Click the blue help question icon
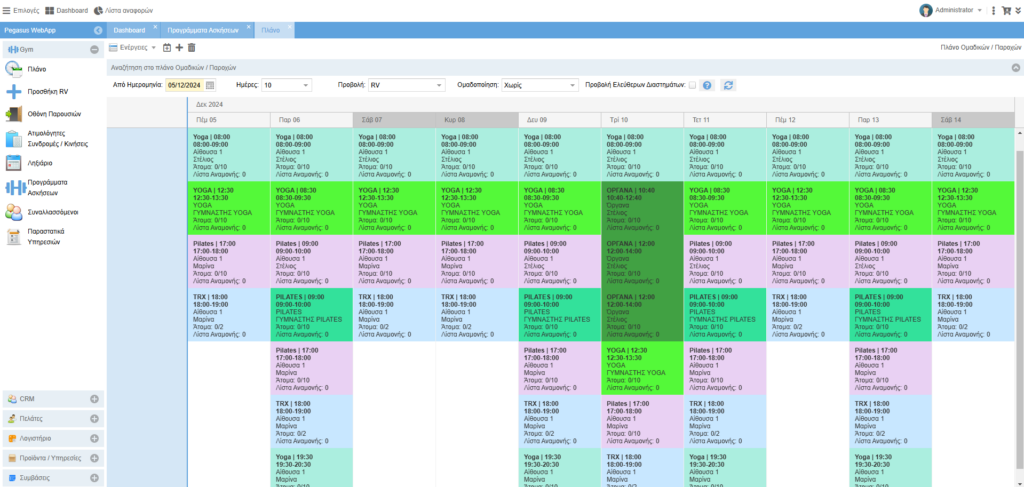The image size is (1024, 487). [706, 85]
